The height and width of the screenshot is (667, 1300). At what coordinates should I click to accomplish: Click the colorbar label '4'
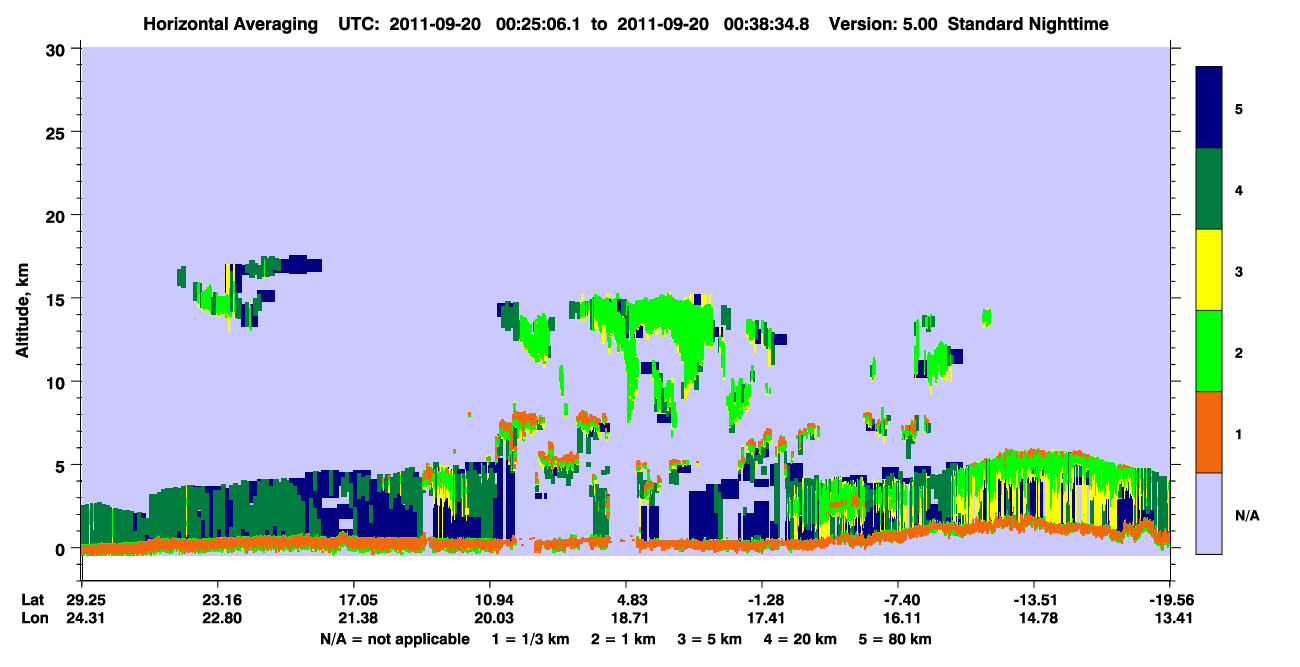pyautogui.click(x=1239, y=189)
